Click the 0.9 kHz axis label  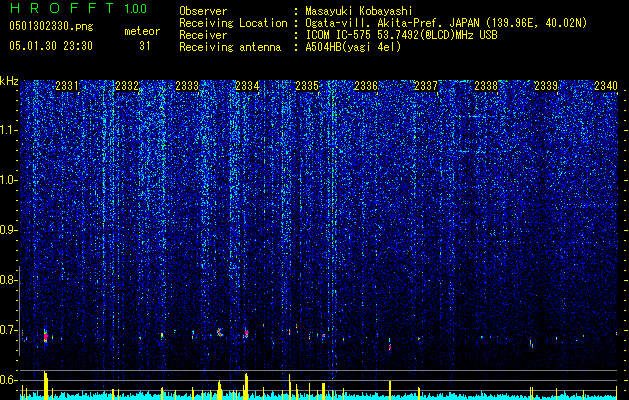tap(9, 230)
